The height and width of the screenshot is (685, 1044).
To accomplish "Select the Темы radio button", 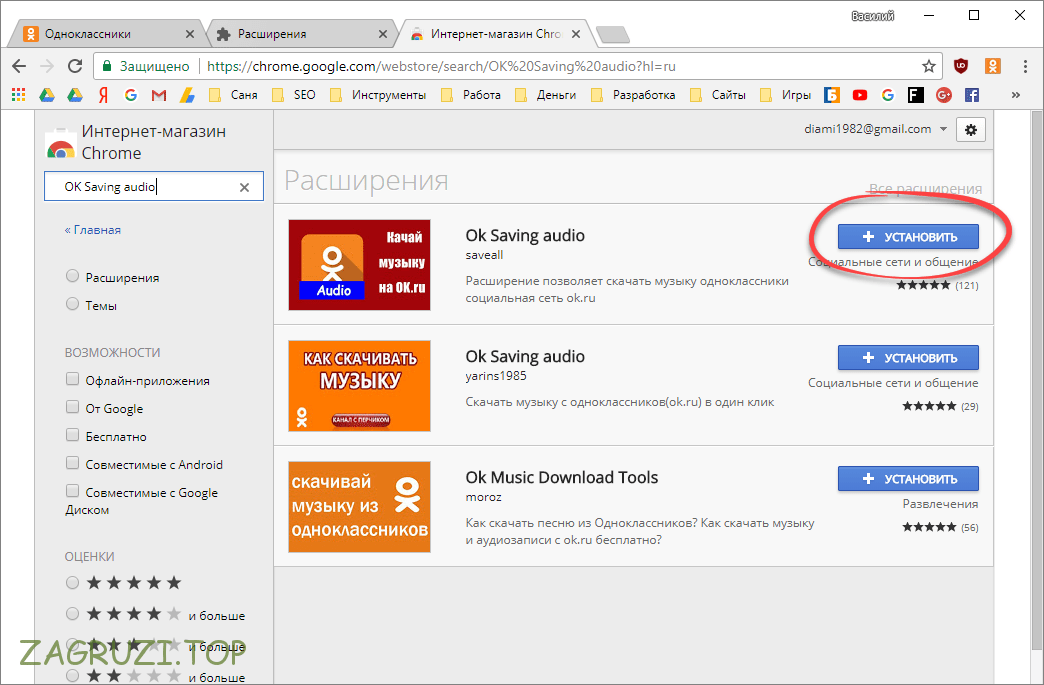I will pyautogui.click(x=73, y=305).
